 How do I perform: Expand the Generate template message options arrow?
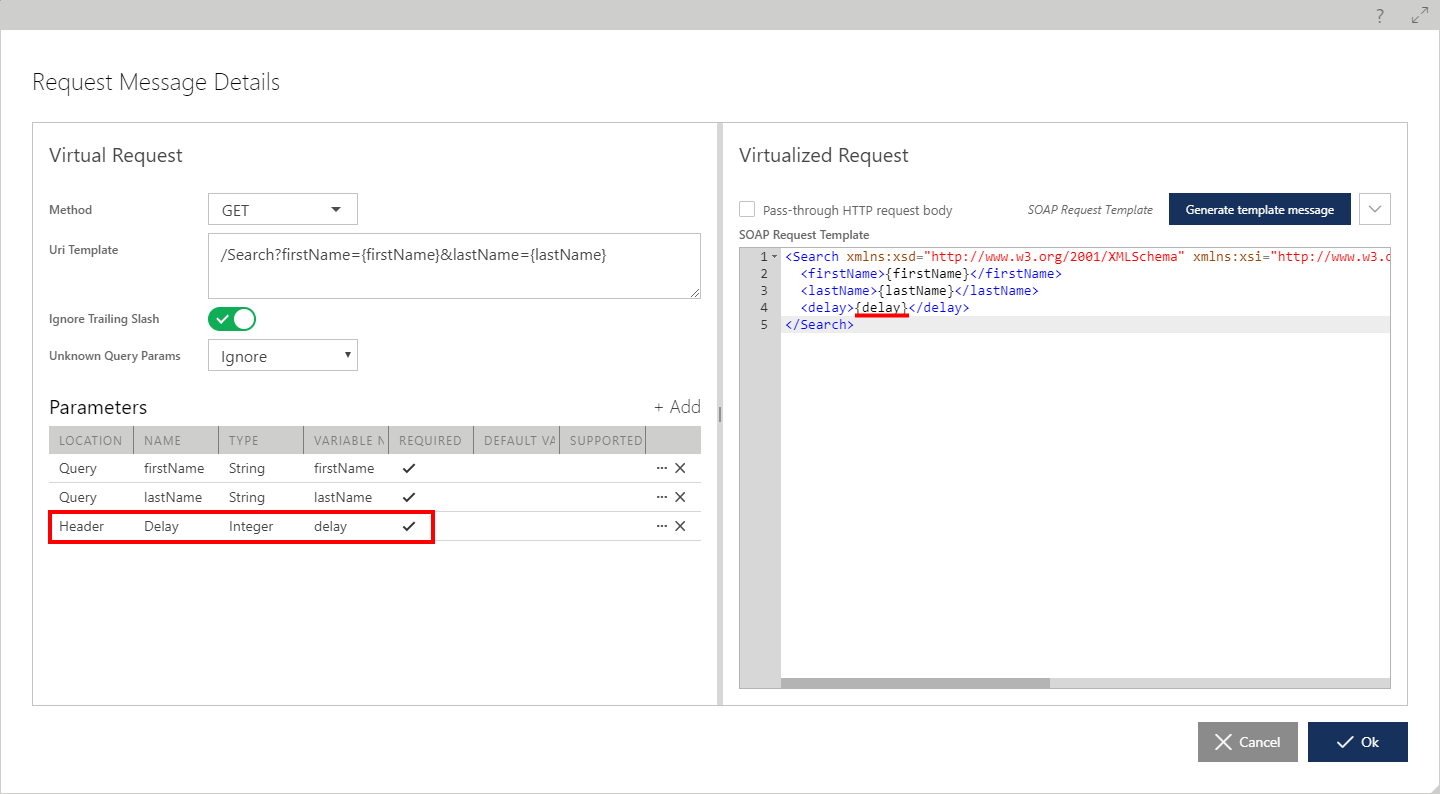[x=1375, y=209]
